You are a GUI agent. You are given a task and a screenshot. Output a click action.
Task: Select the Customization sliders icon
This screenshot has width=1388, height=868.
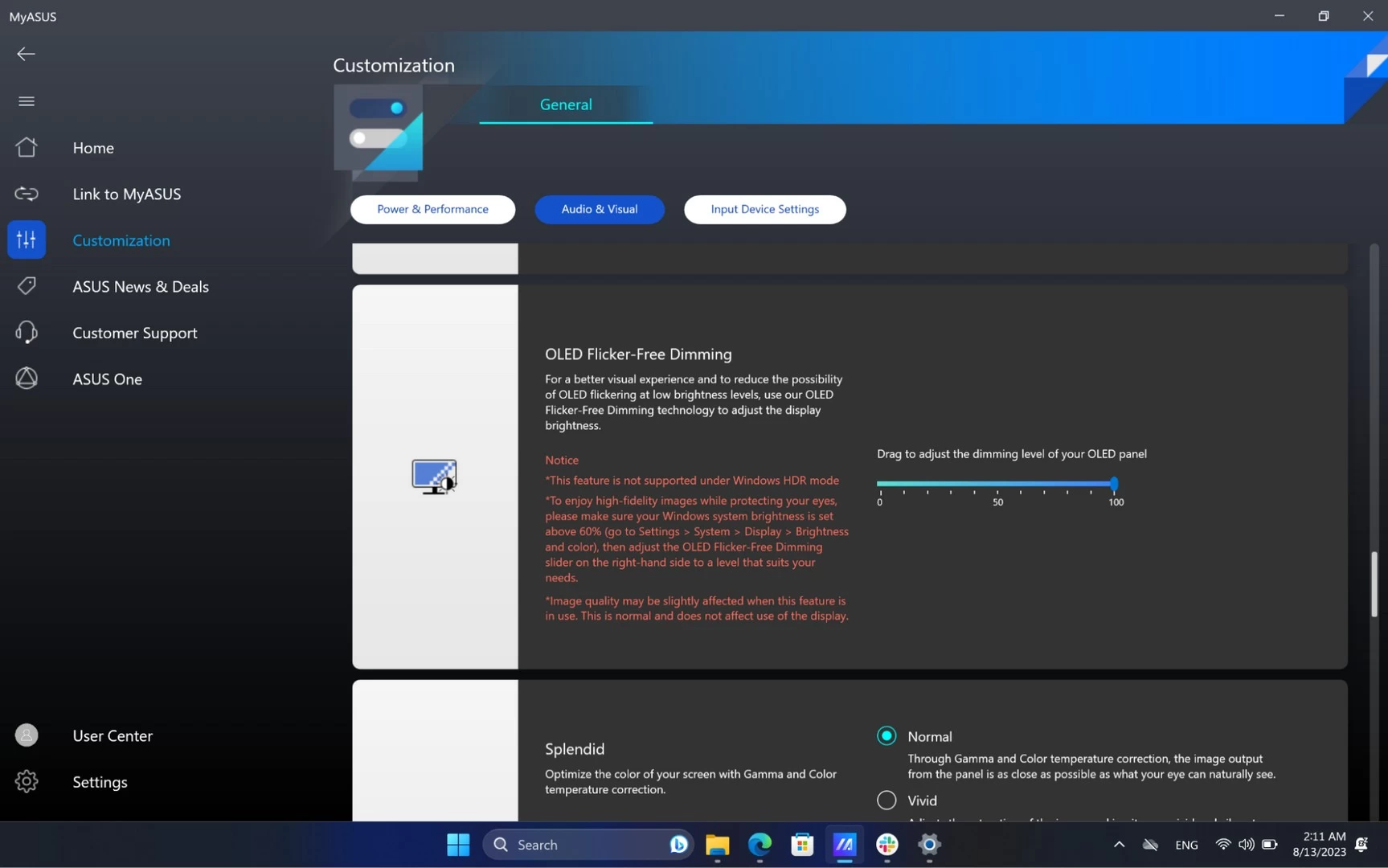[x=27, y=240]
